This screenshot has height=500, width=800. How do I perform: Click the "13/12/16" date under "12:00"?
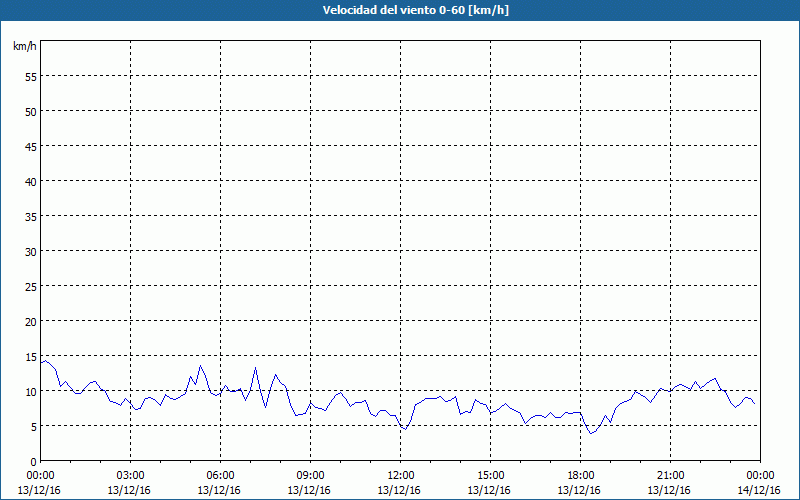pos(399,490)
